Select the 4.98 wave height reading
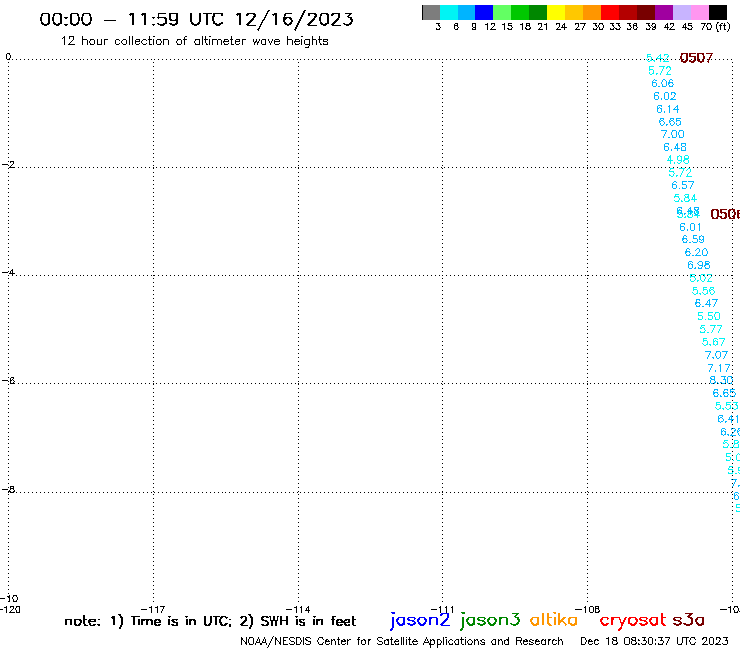The width and height of the screenshot is (740, 650). pyautogui.click(x=678, y=160)
